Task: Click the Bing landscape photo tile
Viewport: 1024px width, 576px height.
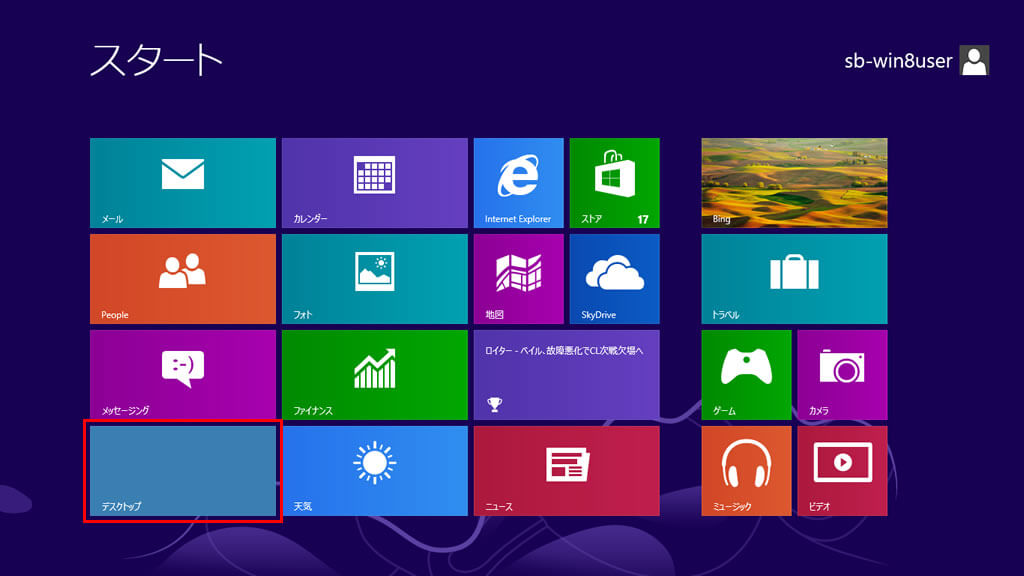Action: (x=794, y=182)
